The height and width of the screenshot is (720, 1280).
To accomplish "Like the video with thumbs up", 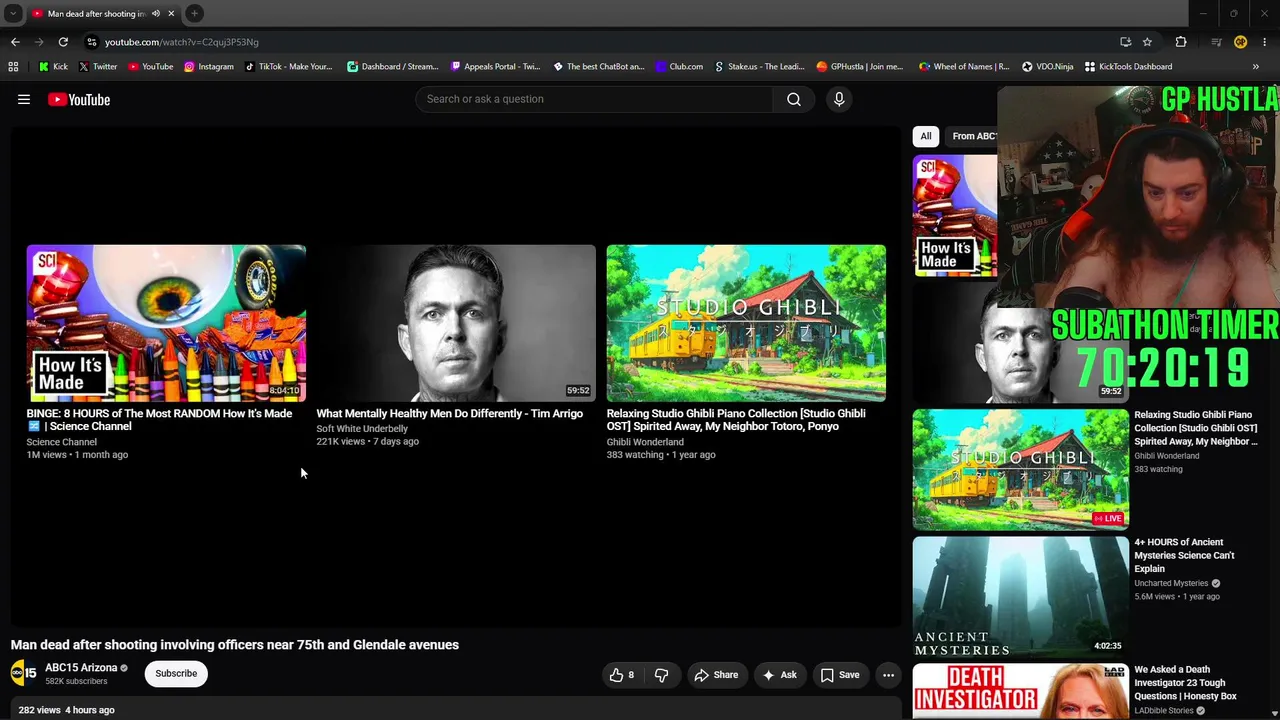I will [622, 675].
